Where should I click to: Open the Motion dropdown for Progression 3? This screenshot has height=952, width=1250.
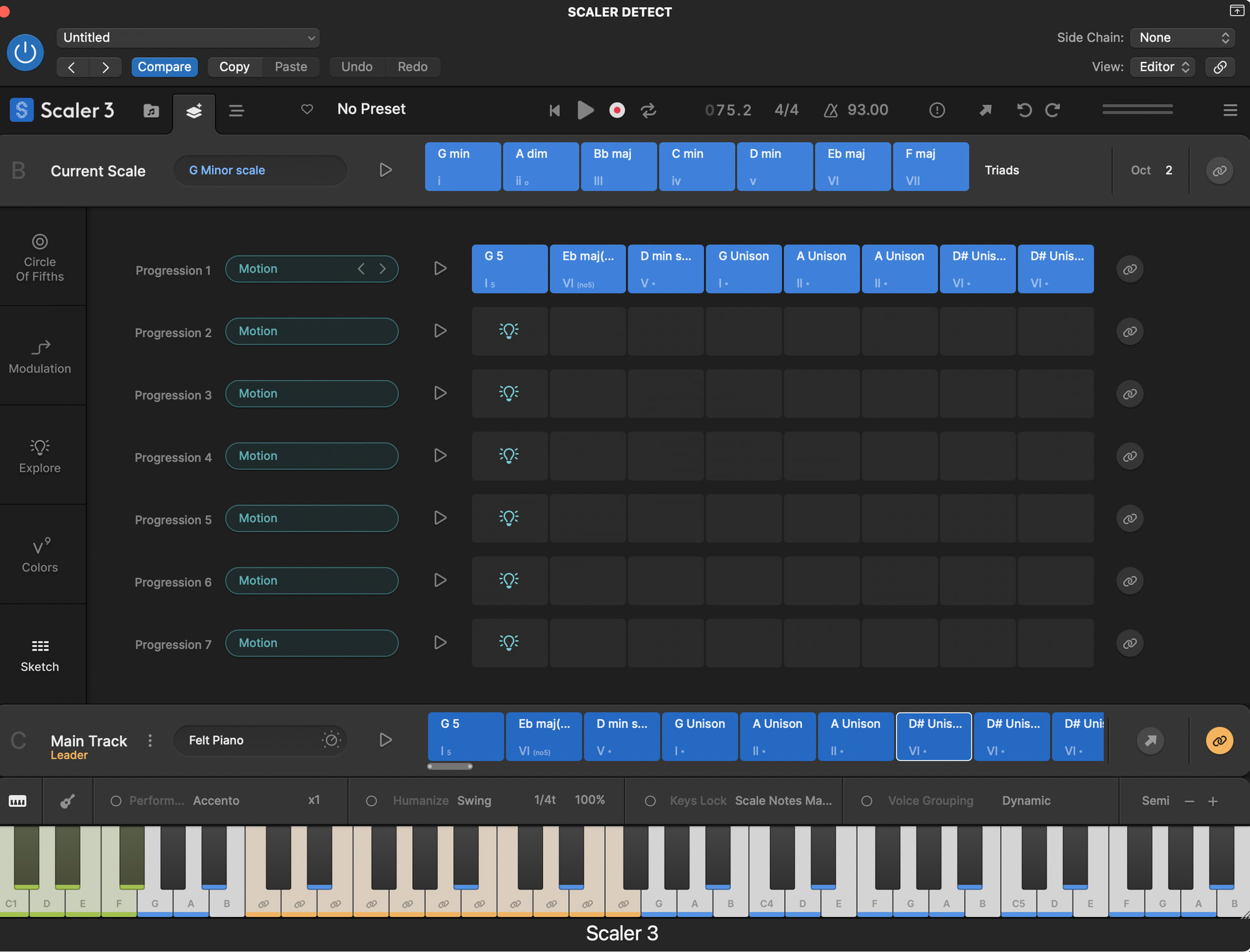coord(312,393)
